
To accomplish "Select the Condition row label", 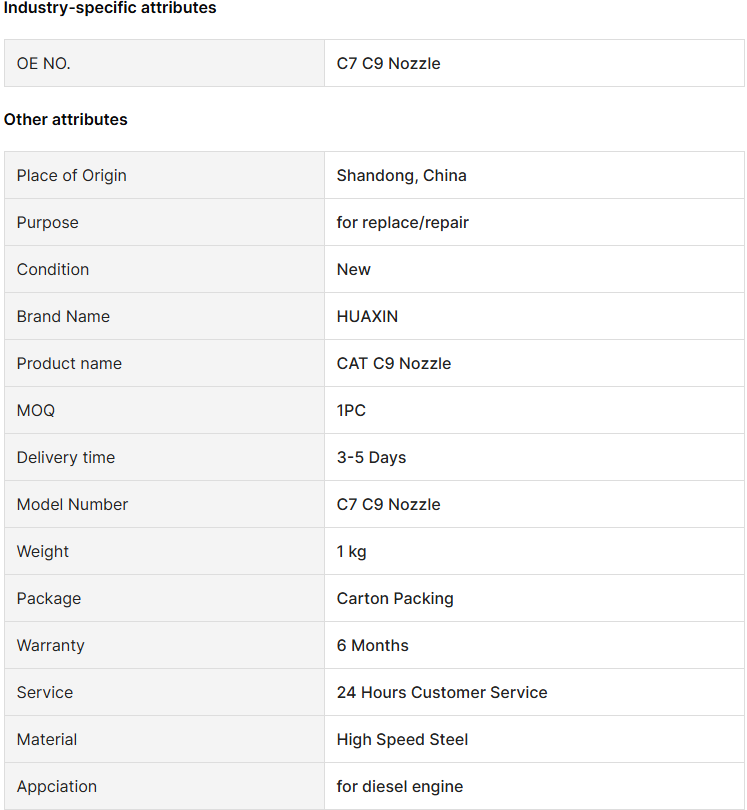I will click(53, 270).
